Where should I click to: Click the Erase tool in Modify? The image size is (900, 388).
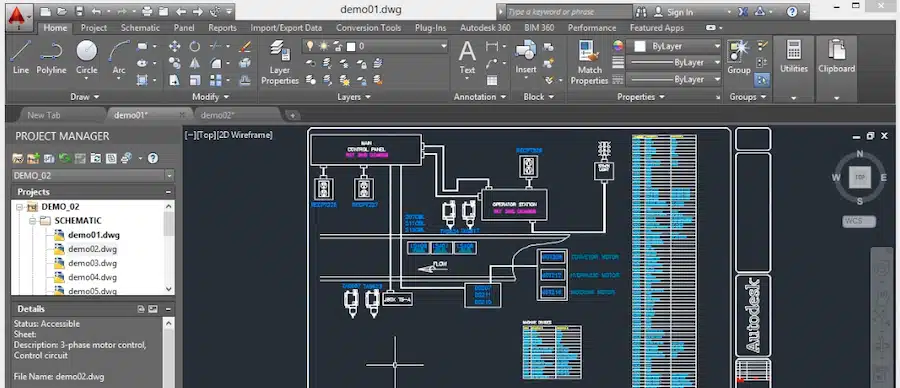[x=245, y=46]
